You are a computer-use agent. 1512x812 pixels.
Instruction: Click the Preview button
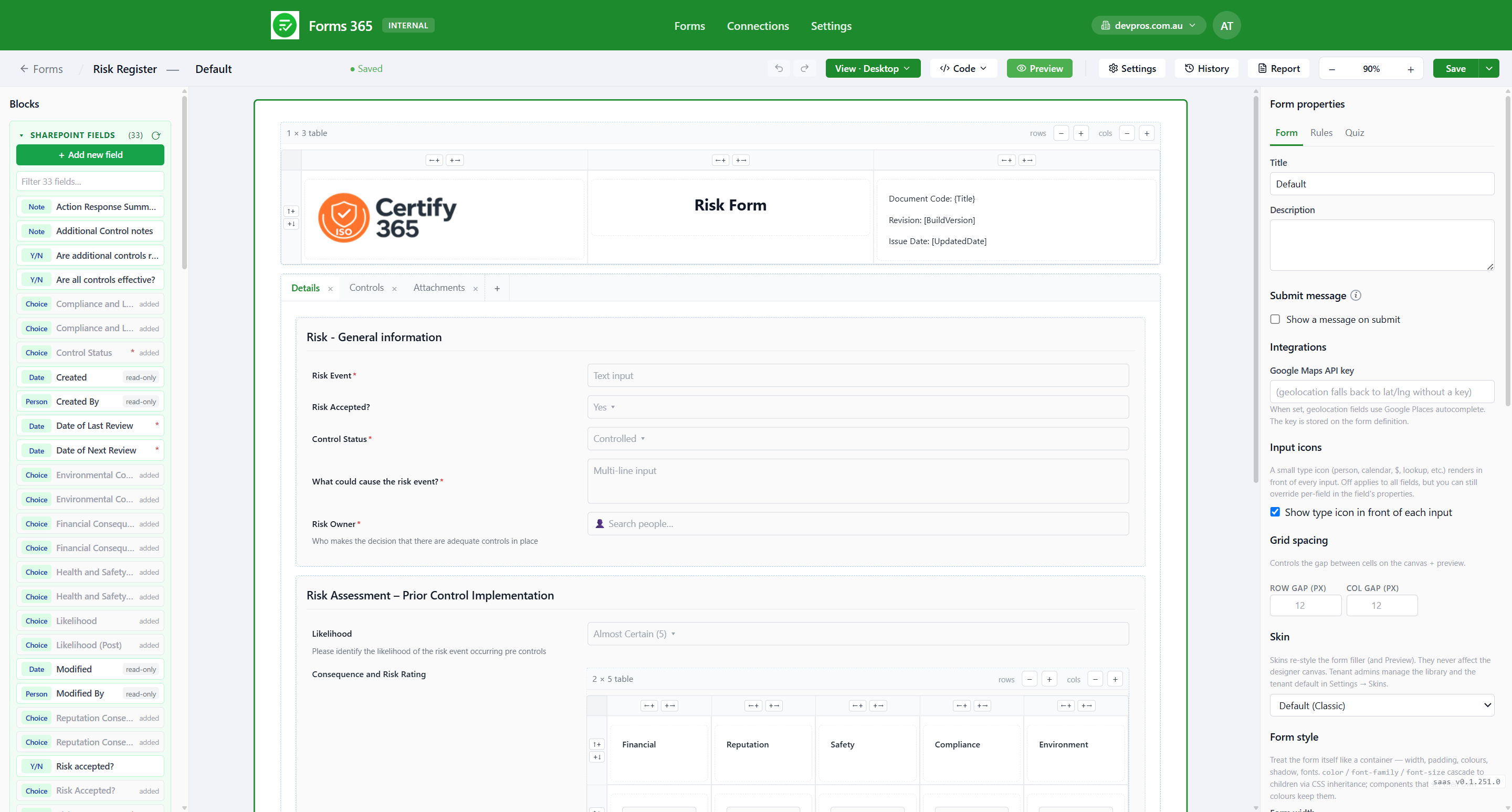point(1039,69)
